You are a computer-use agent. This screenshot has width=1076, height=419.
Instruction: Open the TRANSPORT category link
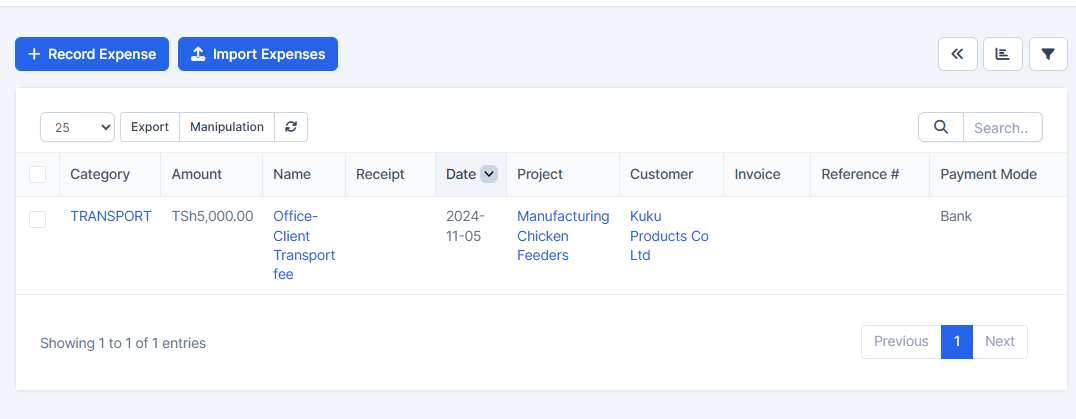(111, 216)
